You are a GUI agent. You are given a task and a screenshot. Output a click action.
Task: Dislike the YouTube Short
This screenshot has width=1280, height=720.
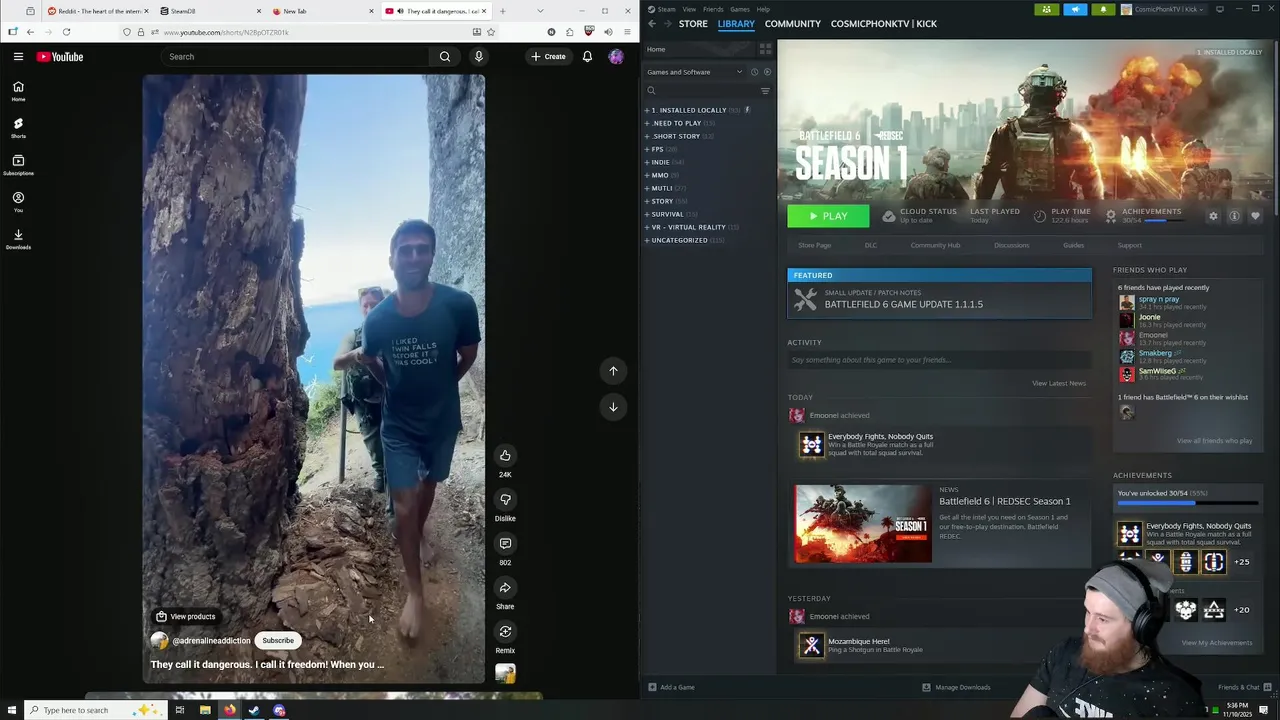click(505, 499)
